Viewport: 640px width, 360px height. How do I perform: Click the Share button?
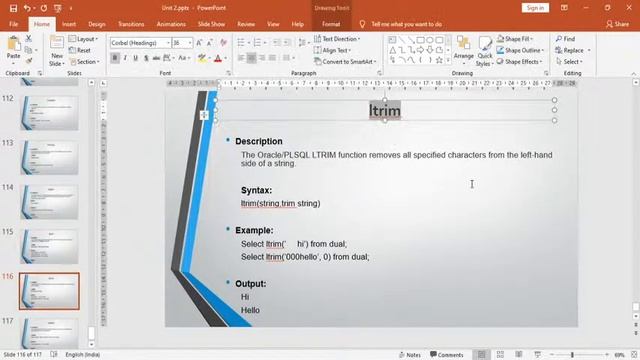(618, 24)
